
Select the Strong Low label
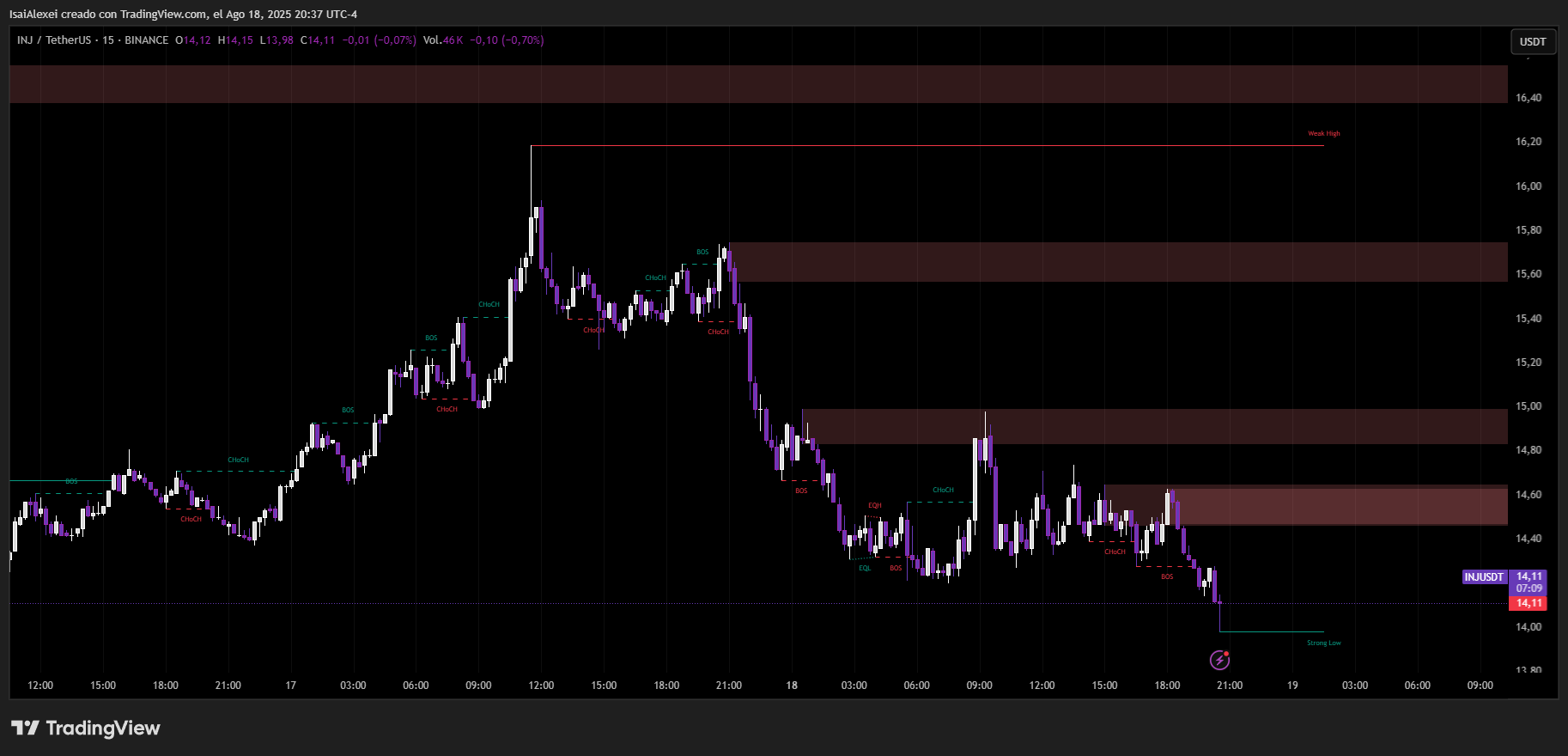click(x=1323, y=643)
